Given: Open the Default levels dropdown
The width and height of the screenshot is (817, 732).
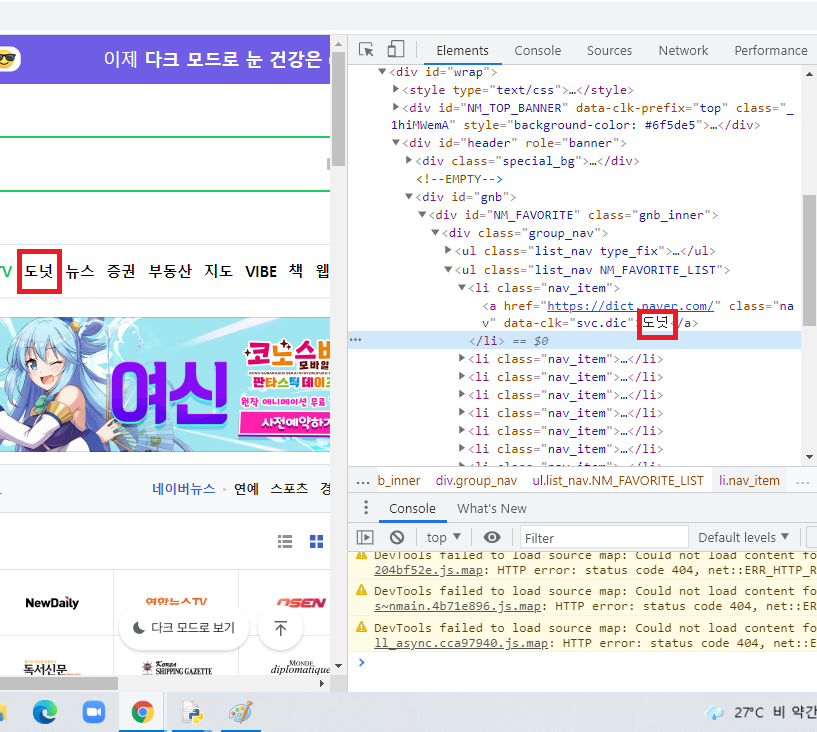Looking at the screenshot, I should click(x=743, y=537).
